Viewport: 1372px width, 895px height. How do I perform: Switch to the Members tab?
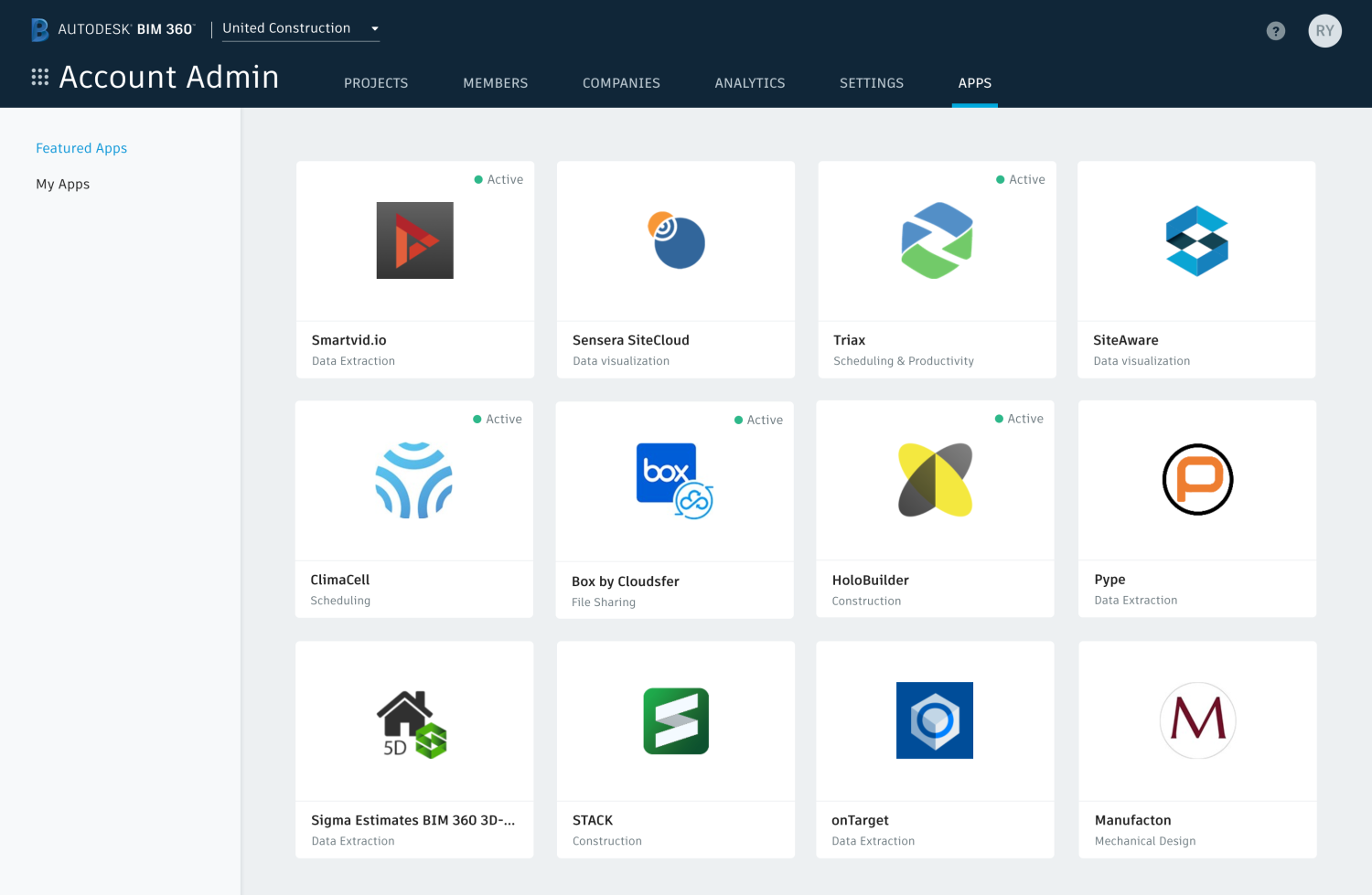496,83
